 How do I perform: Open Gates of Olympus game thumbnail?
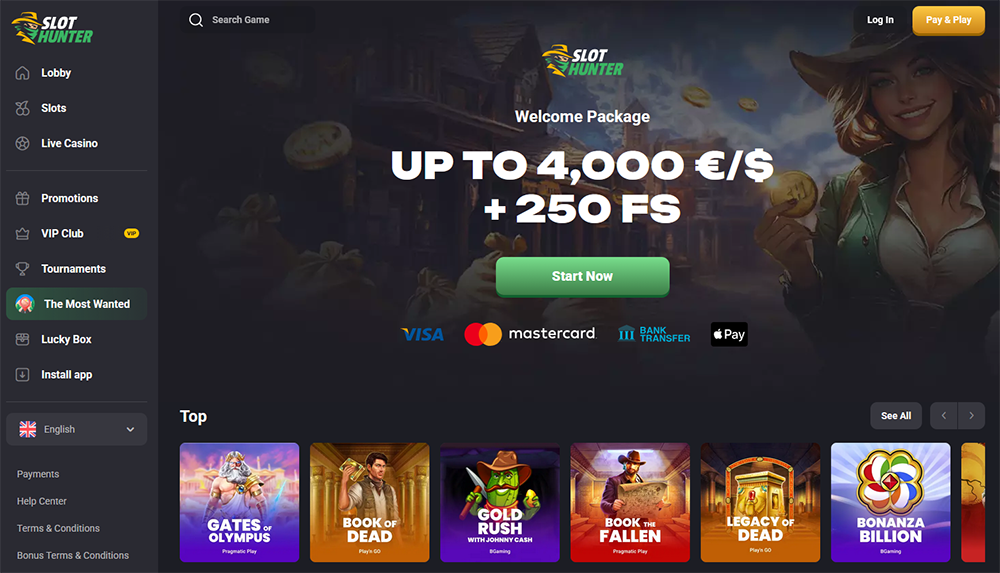point(239,503)
